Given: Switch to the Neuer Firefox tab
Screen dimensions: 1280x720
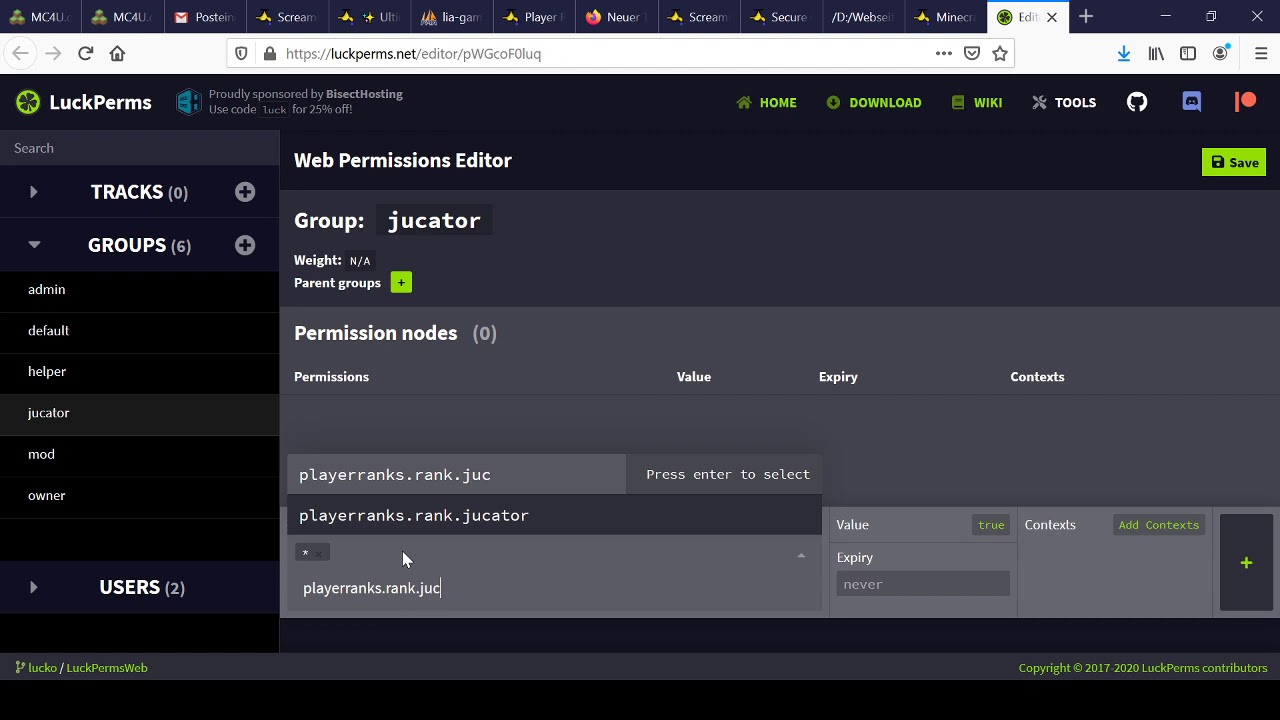Looking at the screenshot, I should coord(617,17).
